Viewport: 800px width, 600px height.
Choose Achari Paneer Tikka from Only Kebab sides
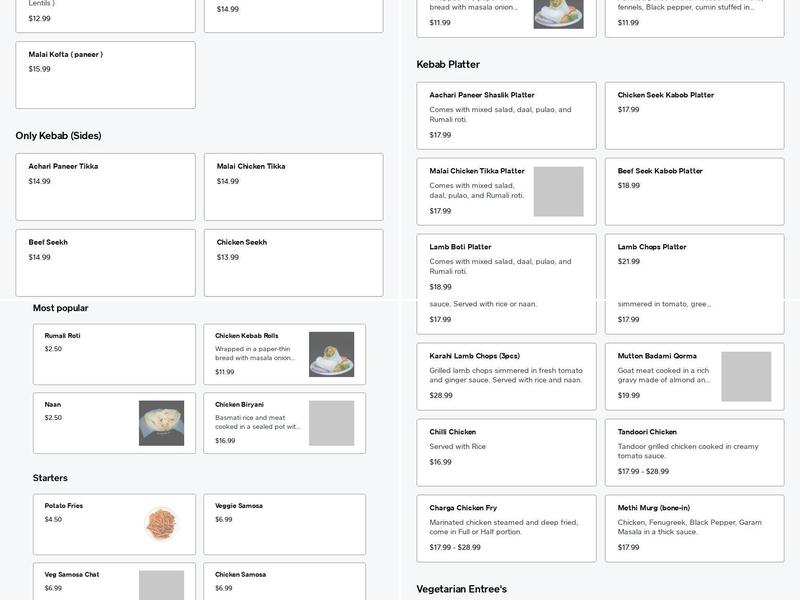(105, 187)
